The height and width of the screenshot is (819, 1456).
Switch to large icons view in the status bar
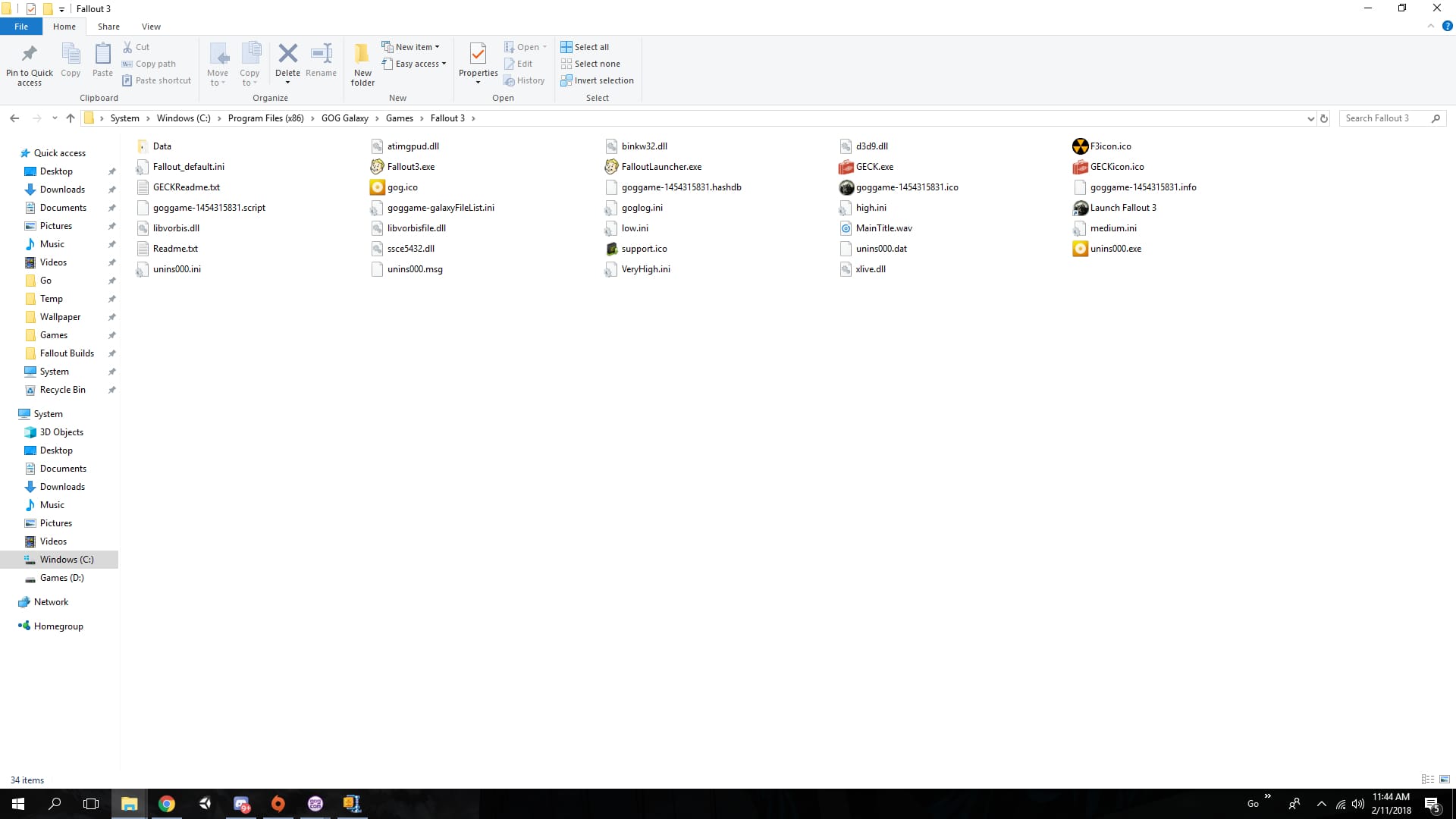(x=1445, y=780)
